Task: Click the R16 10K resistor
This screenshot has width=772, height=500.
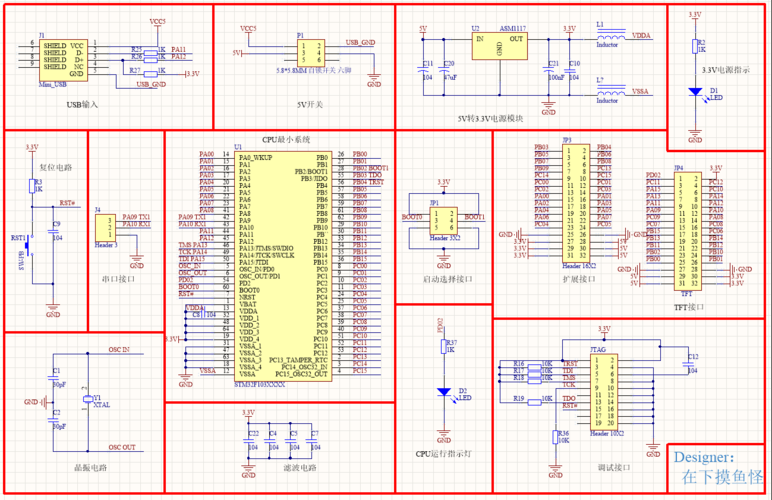Action: 535,367
